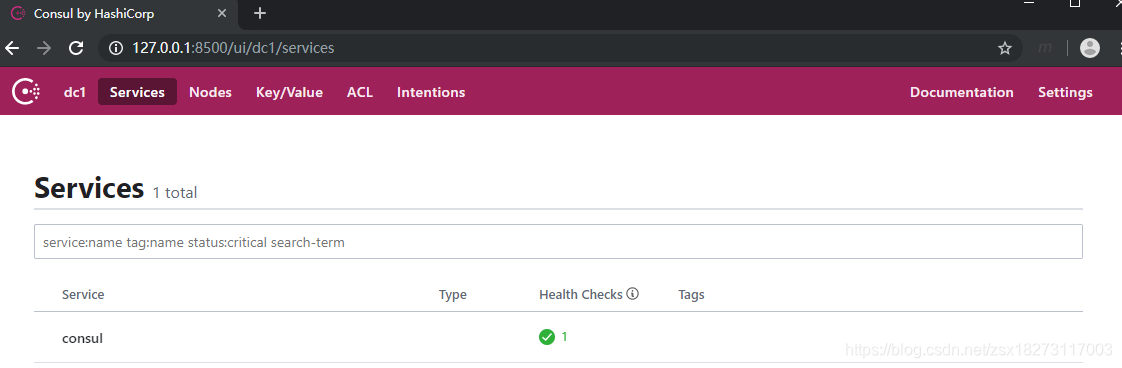
Task: Open the browser profile avatar icon
Action: pos(1089,48)
